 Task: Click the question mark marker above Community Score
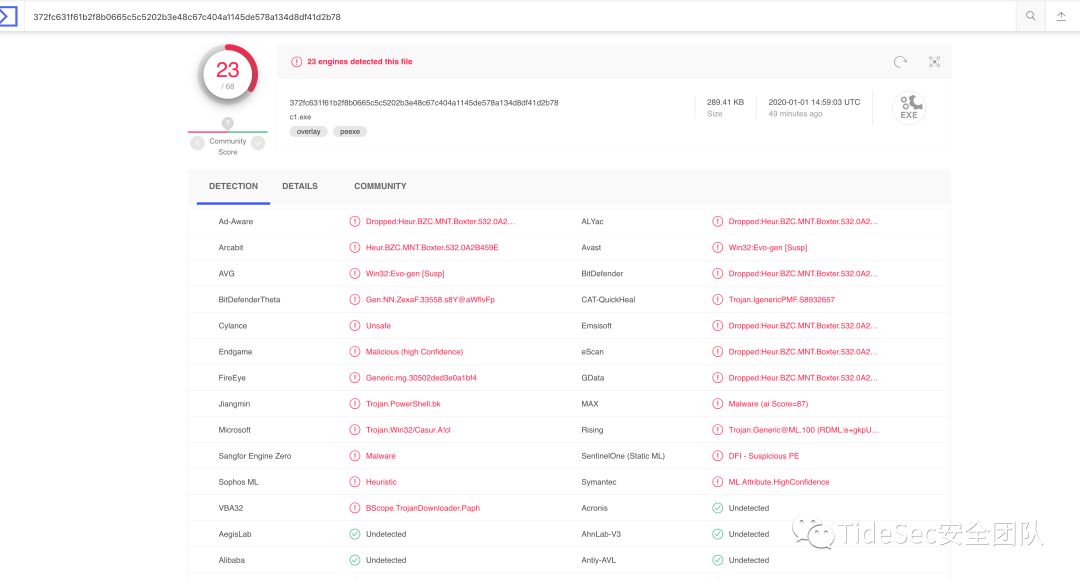[x=227, y=123]
